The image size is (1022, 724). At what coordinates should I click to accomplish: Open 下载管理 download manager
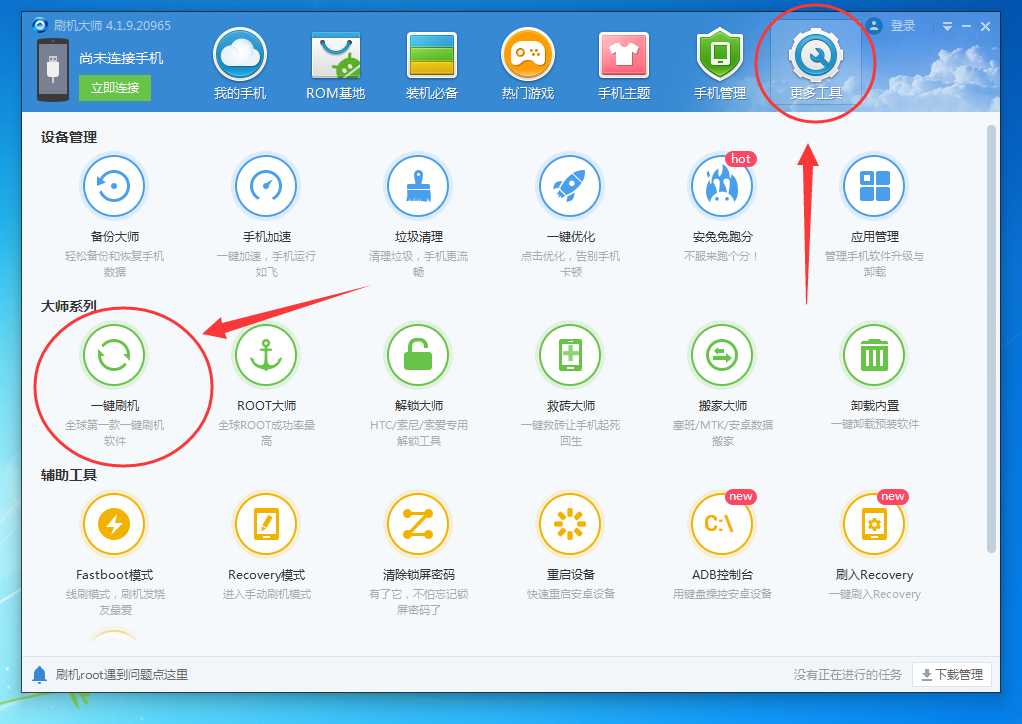[950, 674]
